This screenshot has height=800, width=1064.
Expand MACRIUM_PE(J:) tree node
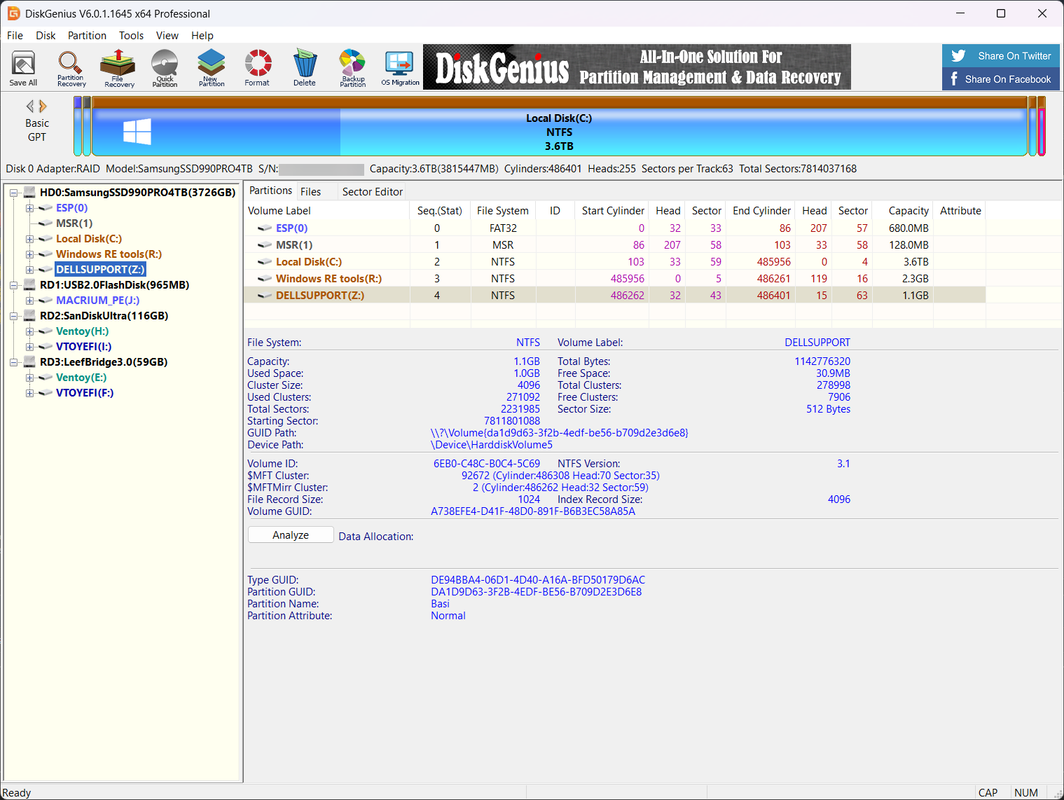(30, 301)
